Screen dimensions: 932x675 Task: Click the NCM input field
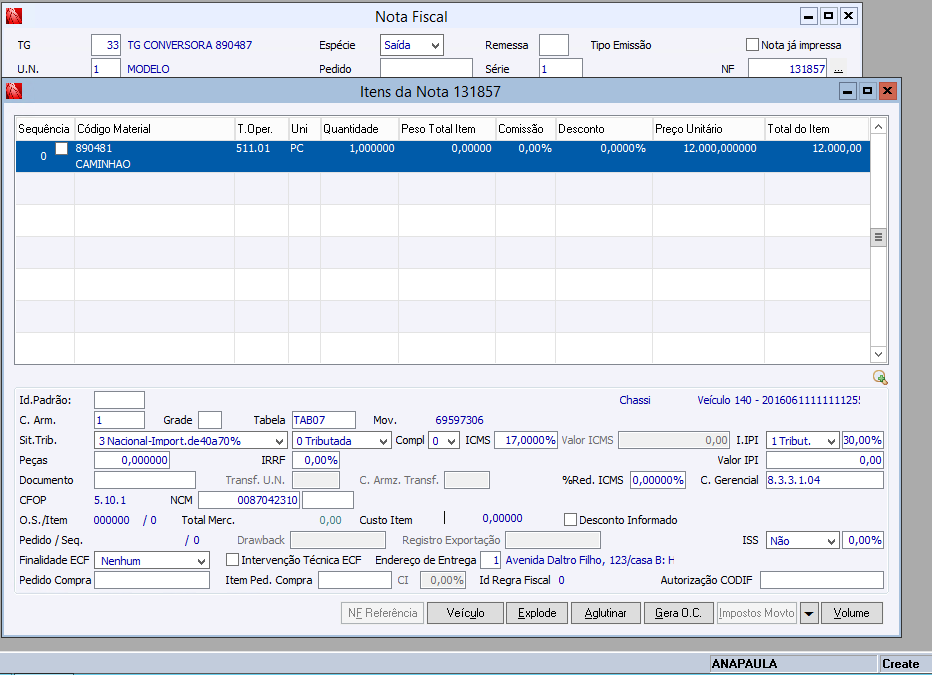[x=249, y=500]
